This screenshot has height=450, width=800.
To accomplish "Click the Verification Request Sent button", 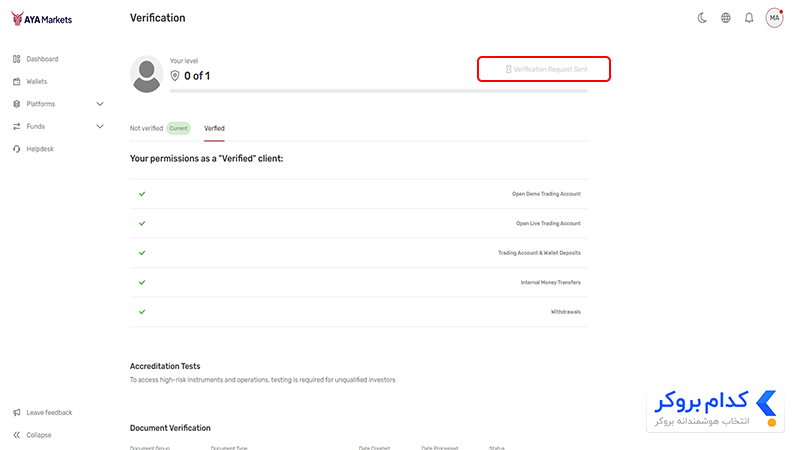I will (x=544, y=69).
